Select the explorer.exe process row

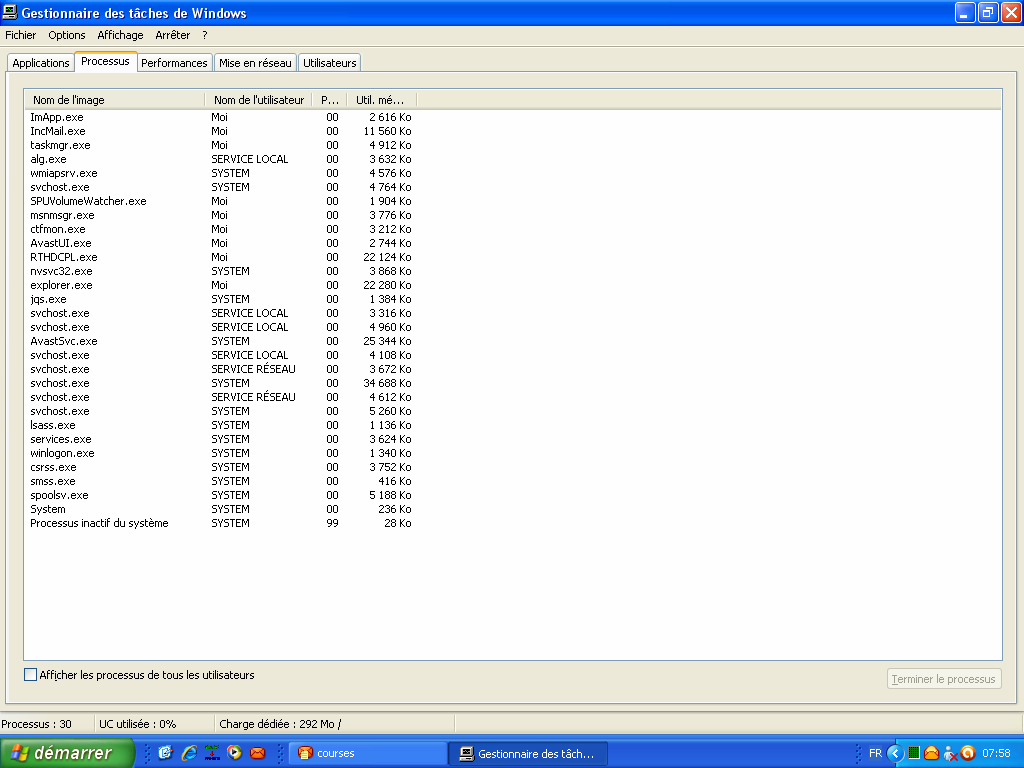[221, 285]
